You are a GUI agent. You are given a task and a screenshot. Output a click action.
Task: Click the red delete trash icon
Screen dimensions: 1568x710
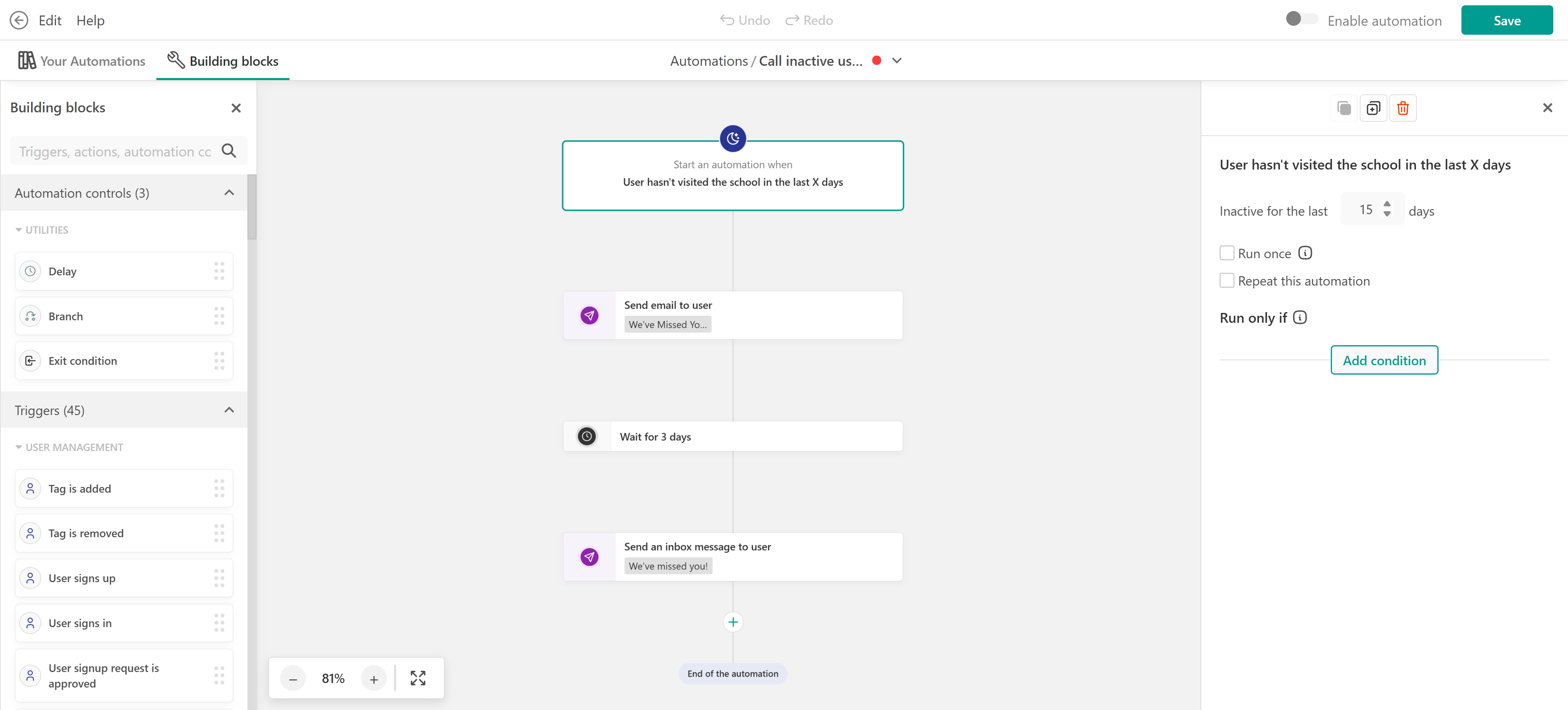[1403, 108]
